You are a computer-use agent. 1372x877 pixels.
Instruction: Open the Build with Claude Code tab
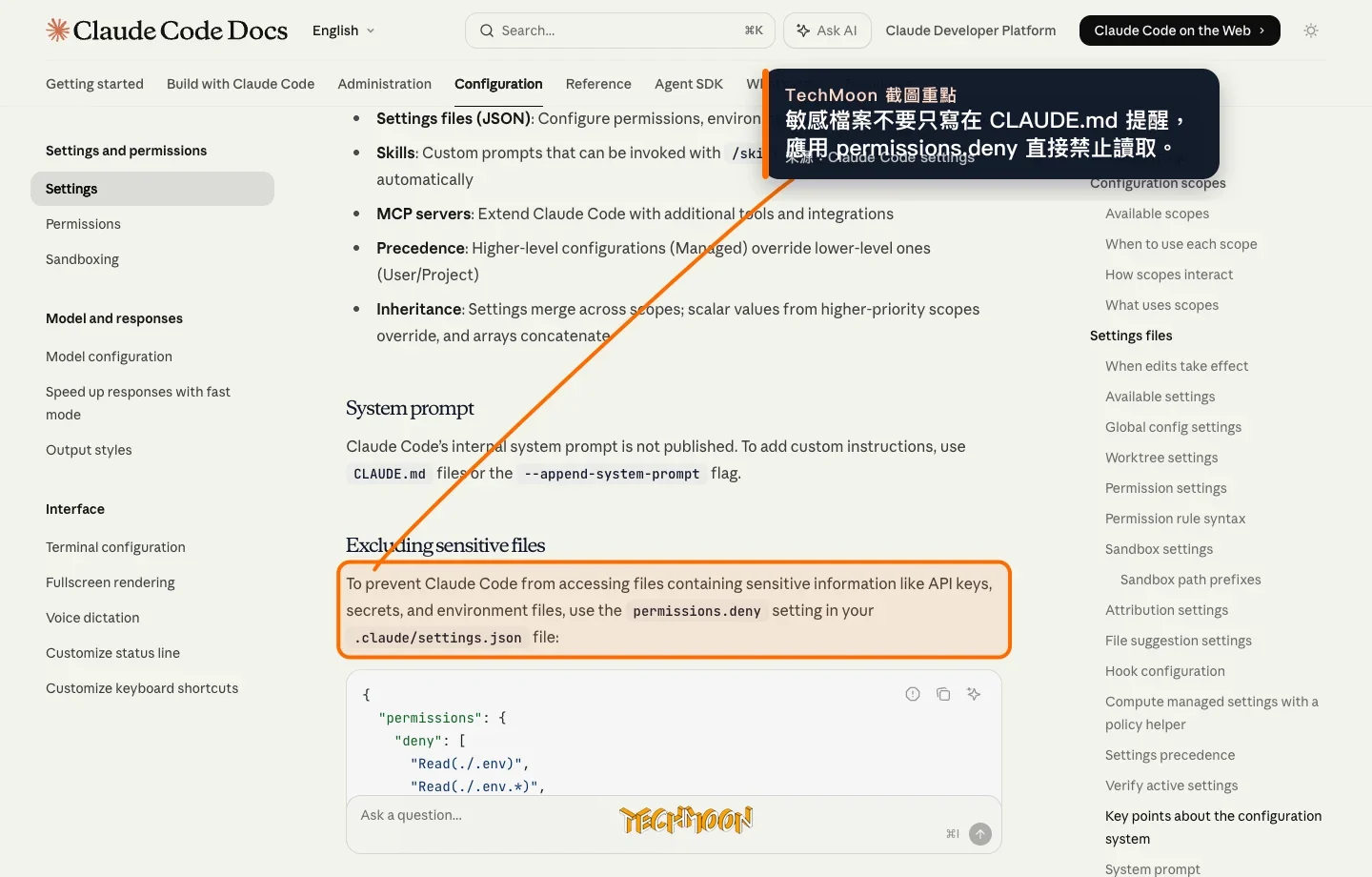[x=240, y=84]
